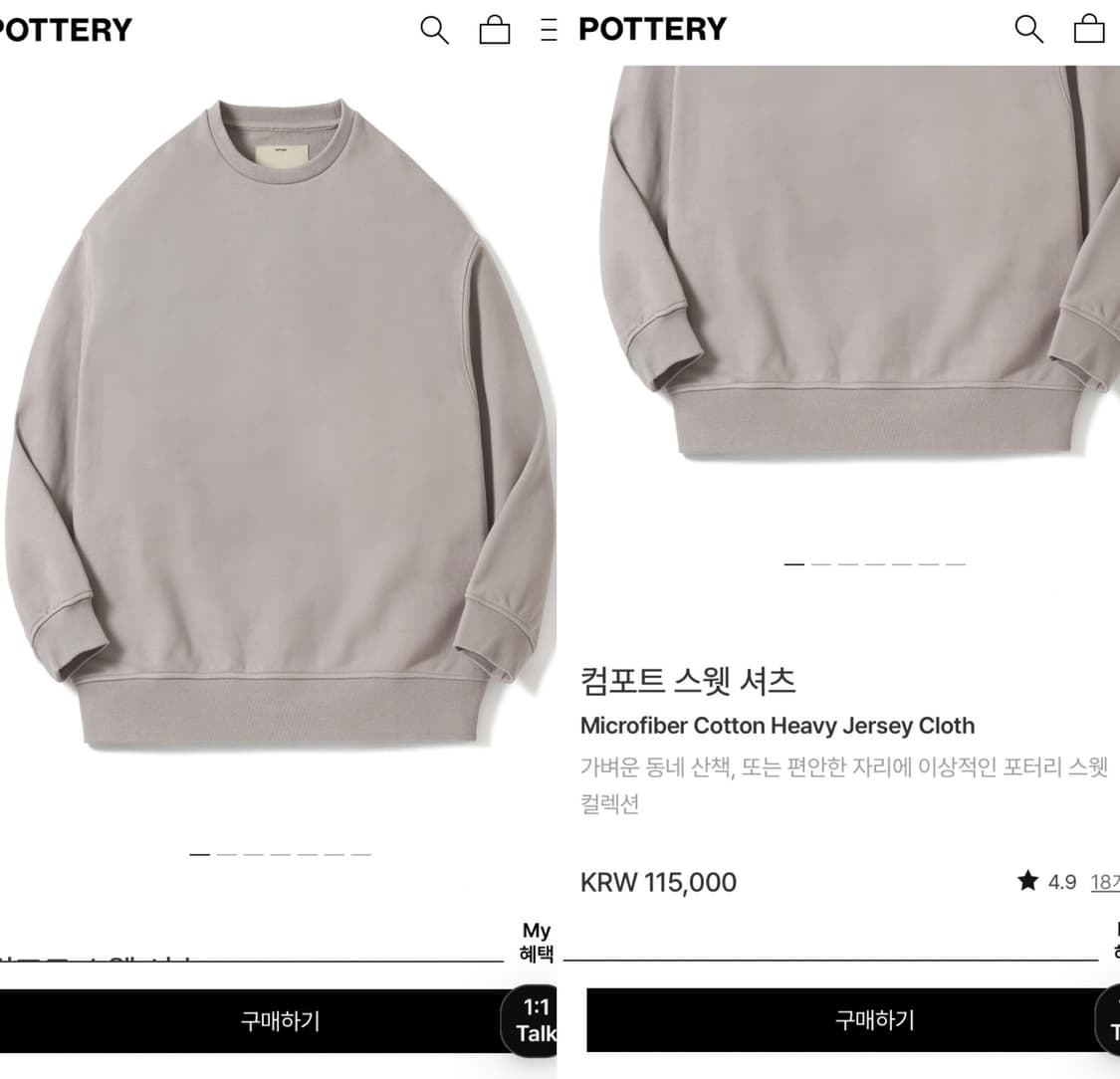
Task: Open the 1:1 Talk chat bubble
Action: [533, 1019]
